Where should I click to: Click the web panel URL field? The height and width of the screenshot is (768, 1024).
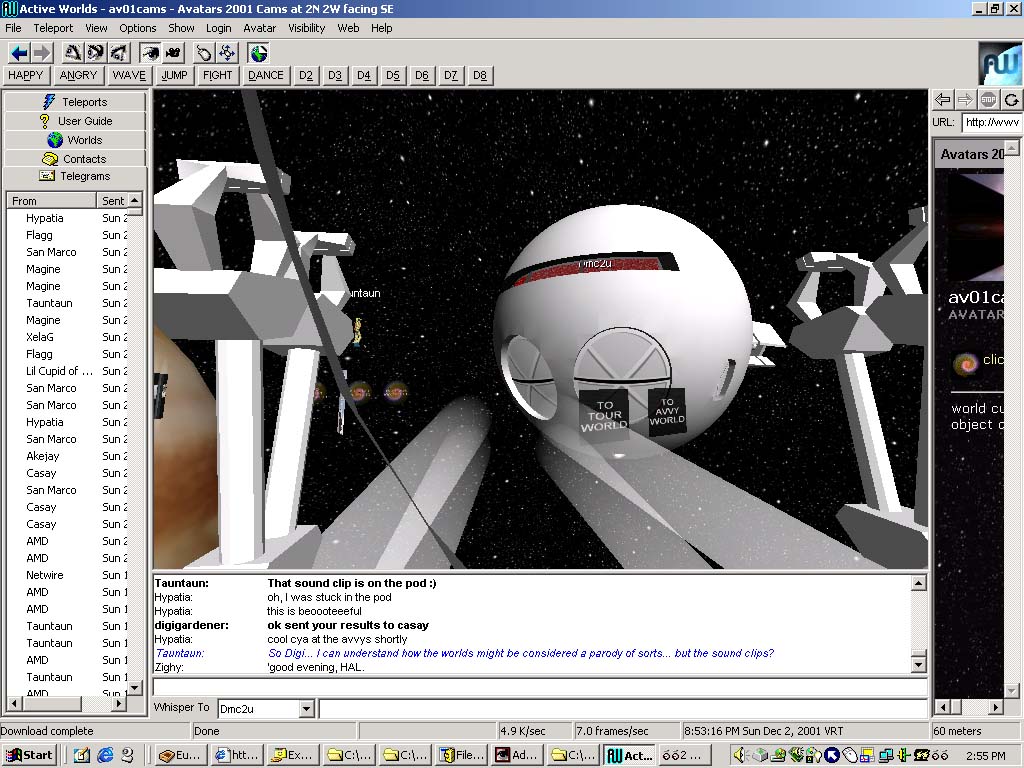(991, 122)
